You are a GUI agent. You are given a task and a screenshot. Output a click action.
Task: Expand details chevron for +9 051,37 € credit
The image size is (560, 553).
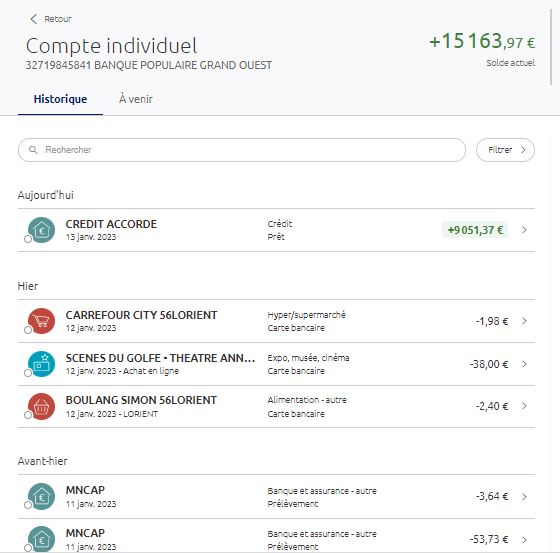point(524,230)
